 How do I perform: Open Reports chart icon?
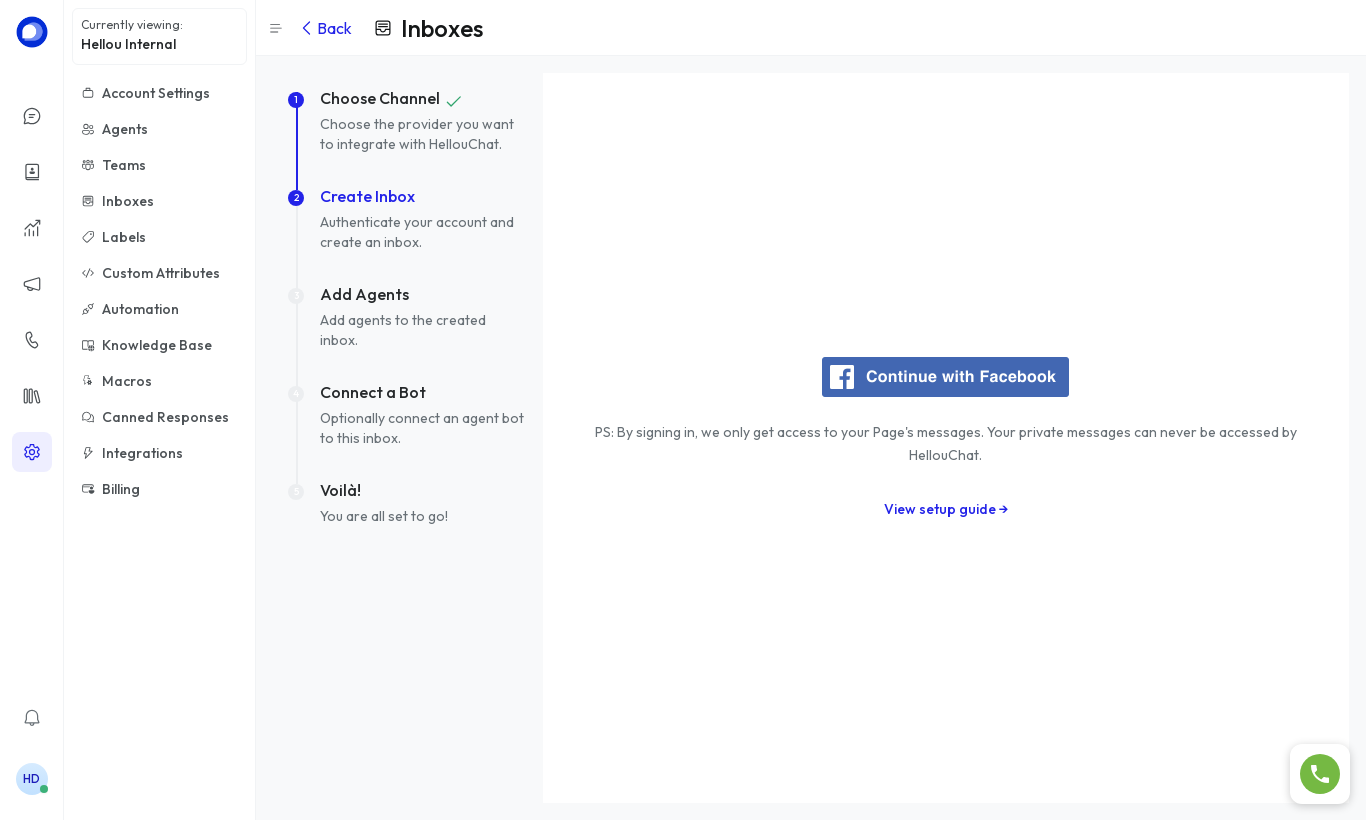(x=32, y=228)
